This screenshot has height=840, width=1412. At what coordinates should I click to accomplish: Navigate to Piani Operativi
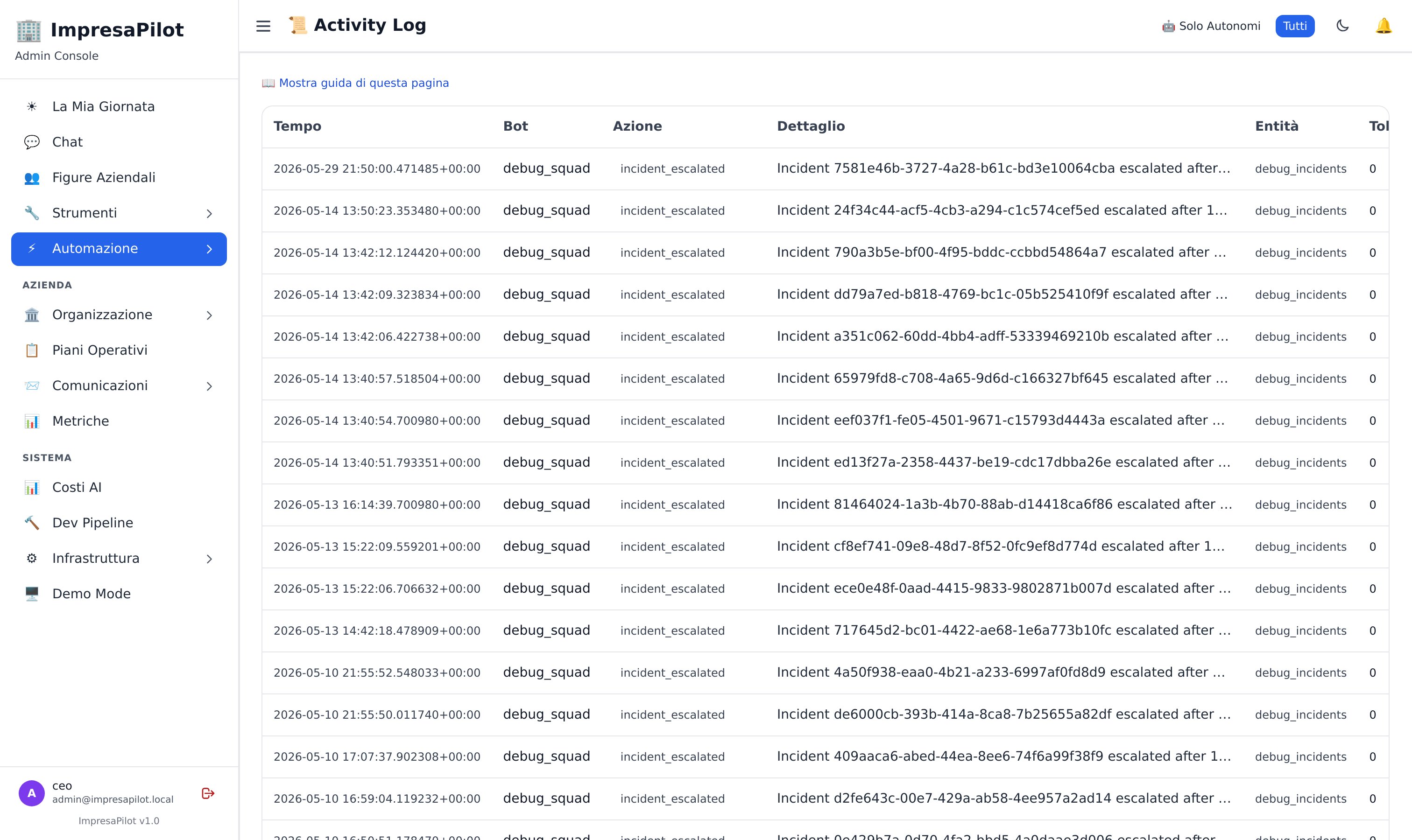coord(119,350)
